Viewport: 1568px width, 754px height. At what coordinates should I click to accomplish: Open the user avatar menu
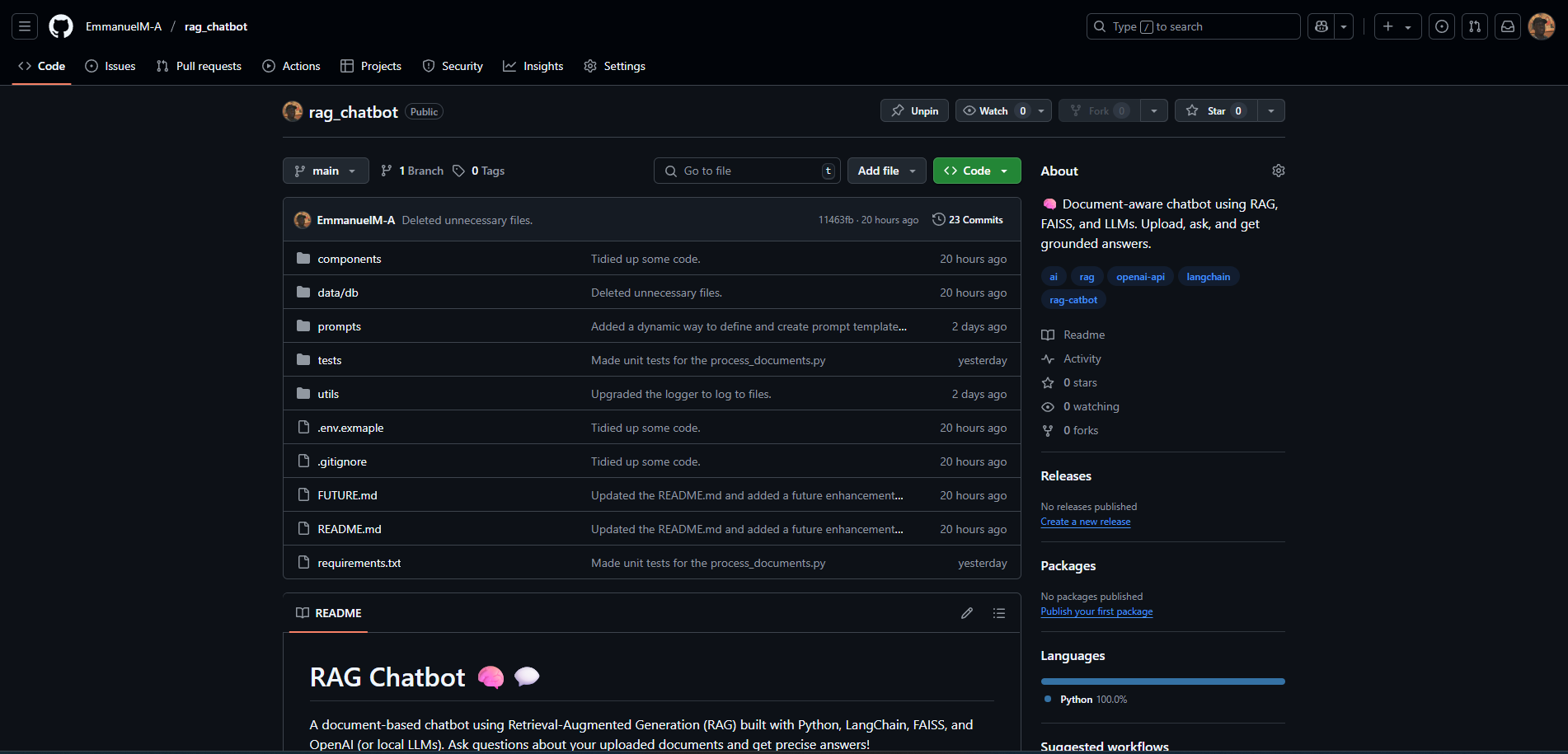[1542, 26]
